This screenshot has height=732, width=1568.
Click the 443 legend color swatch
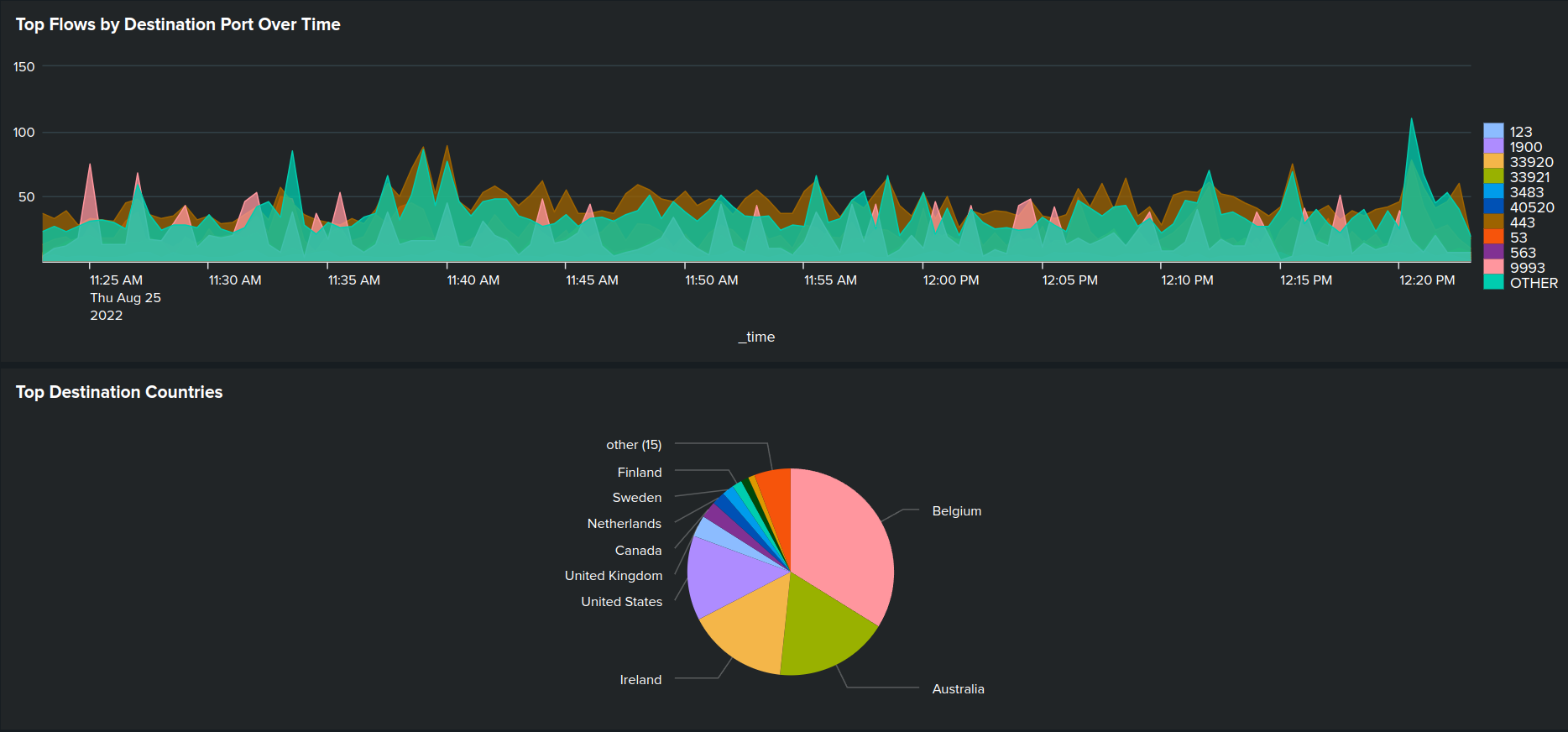[1493, 222]
